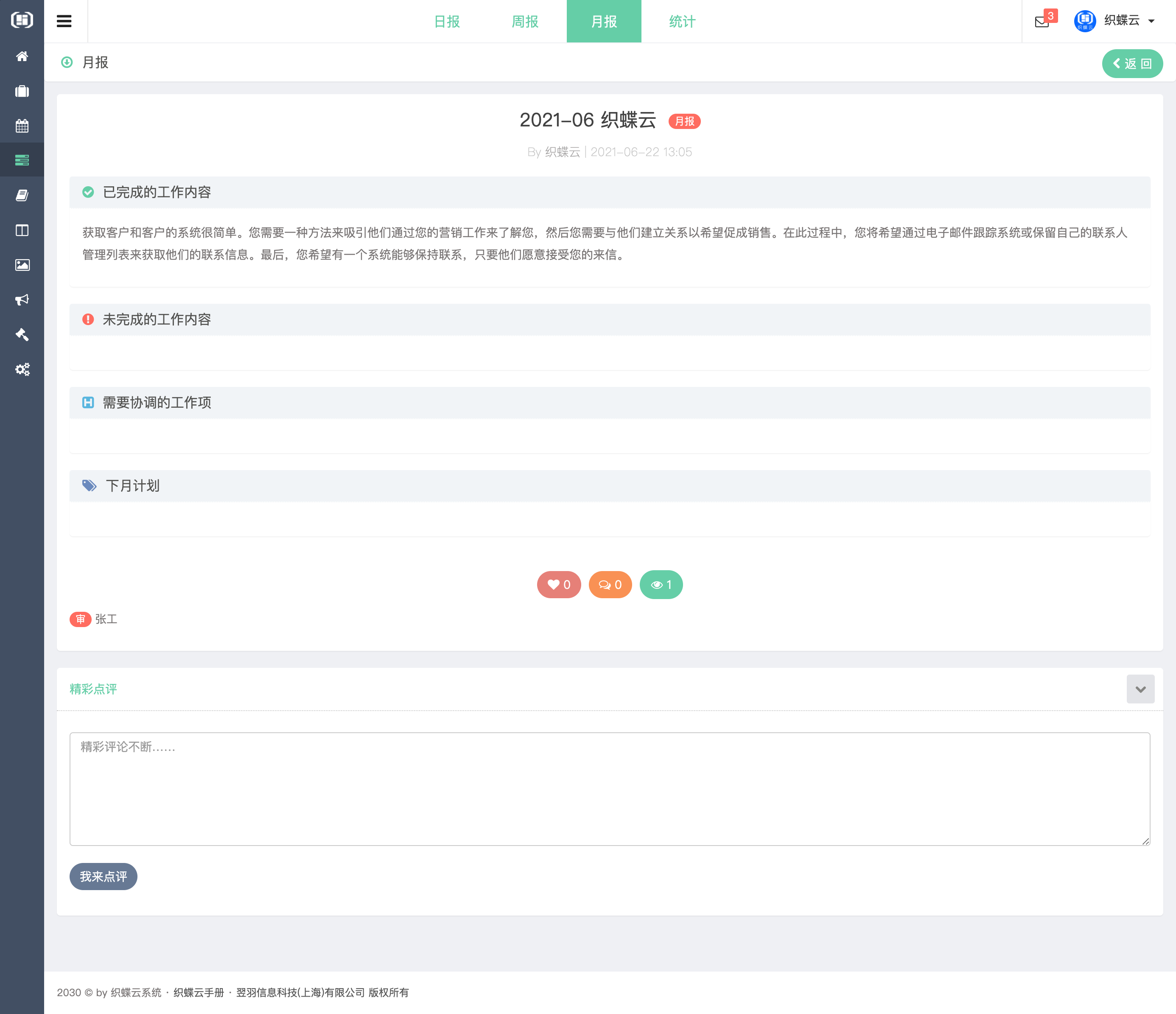The height and width of the screenshot is (1014, 1176).
Task: Open the image gallery sidebar icon
Action: pyautogui.click(x=22, y=265)
